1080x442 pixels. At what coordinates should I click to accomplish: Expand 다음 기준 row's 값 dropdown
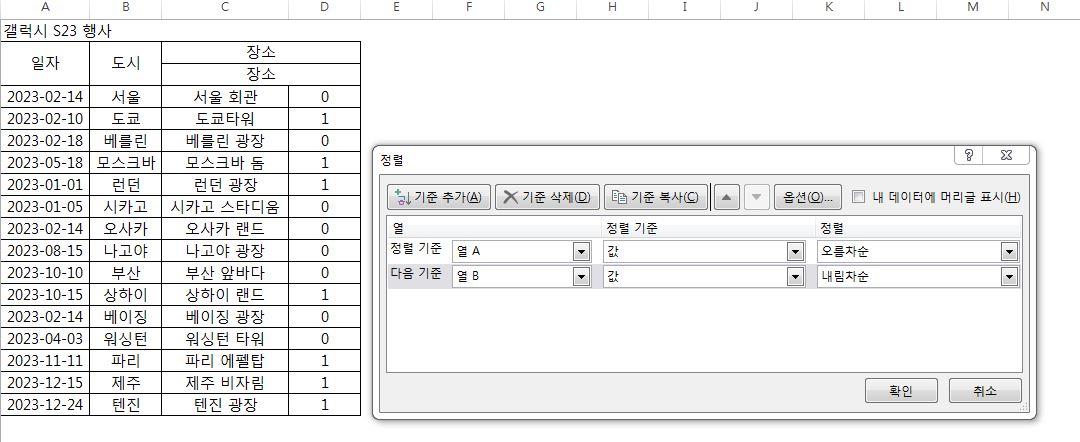point(796,277)
